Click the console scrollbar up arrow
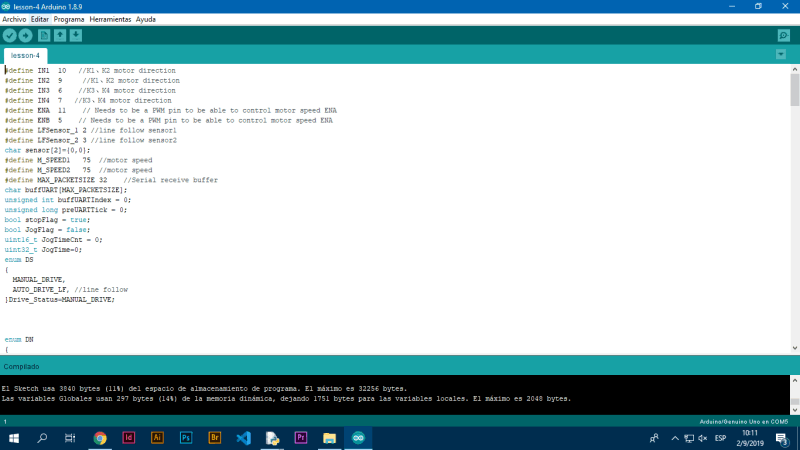 tap(795, 380)
